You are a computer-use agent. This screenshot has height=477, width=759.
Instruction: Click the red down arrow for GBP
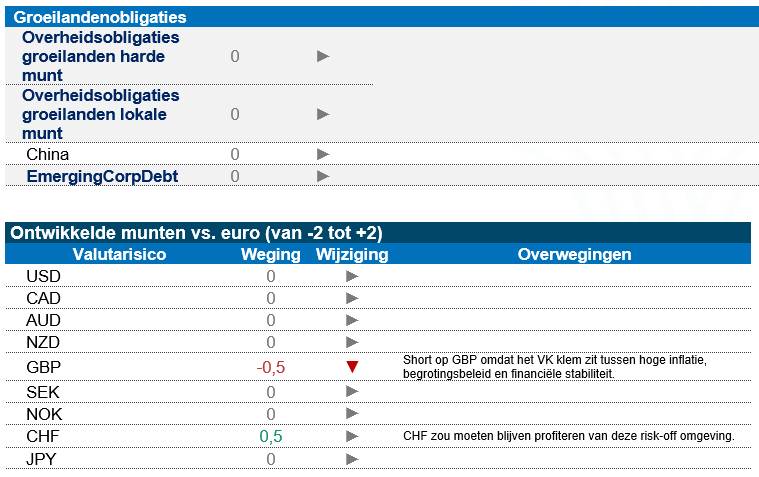click(x=351, y=367)
